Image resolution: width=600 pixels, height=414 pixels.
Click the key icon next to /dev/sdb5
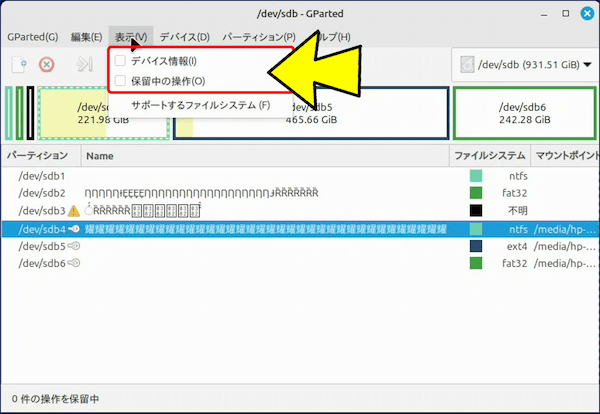[x=74, y=245]
